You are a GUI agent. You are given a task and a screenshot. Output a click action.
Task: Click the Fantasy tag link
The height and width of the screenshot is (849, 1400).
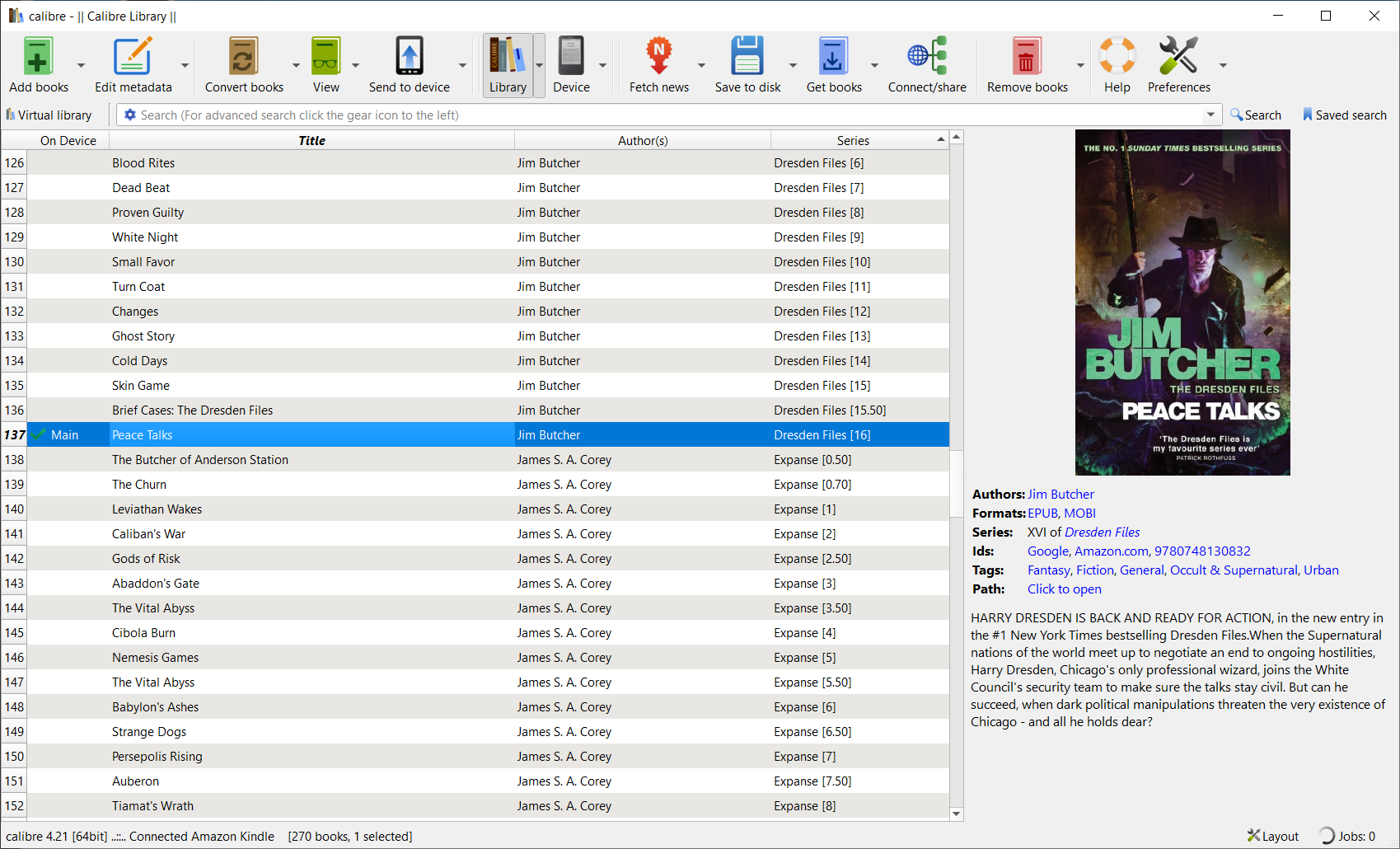coord(1048,570)
